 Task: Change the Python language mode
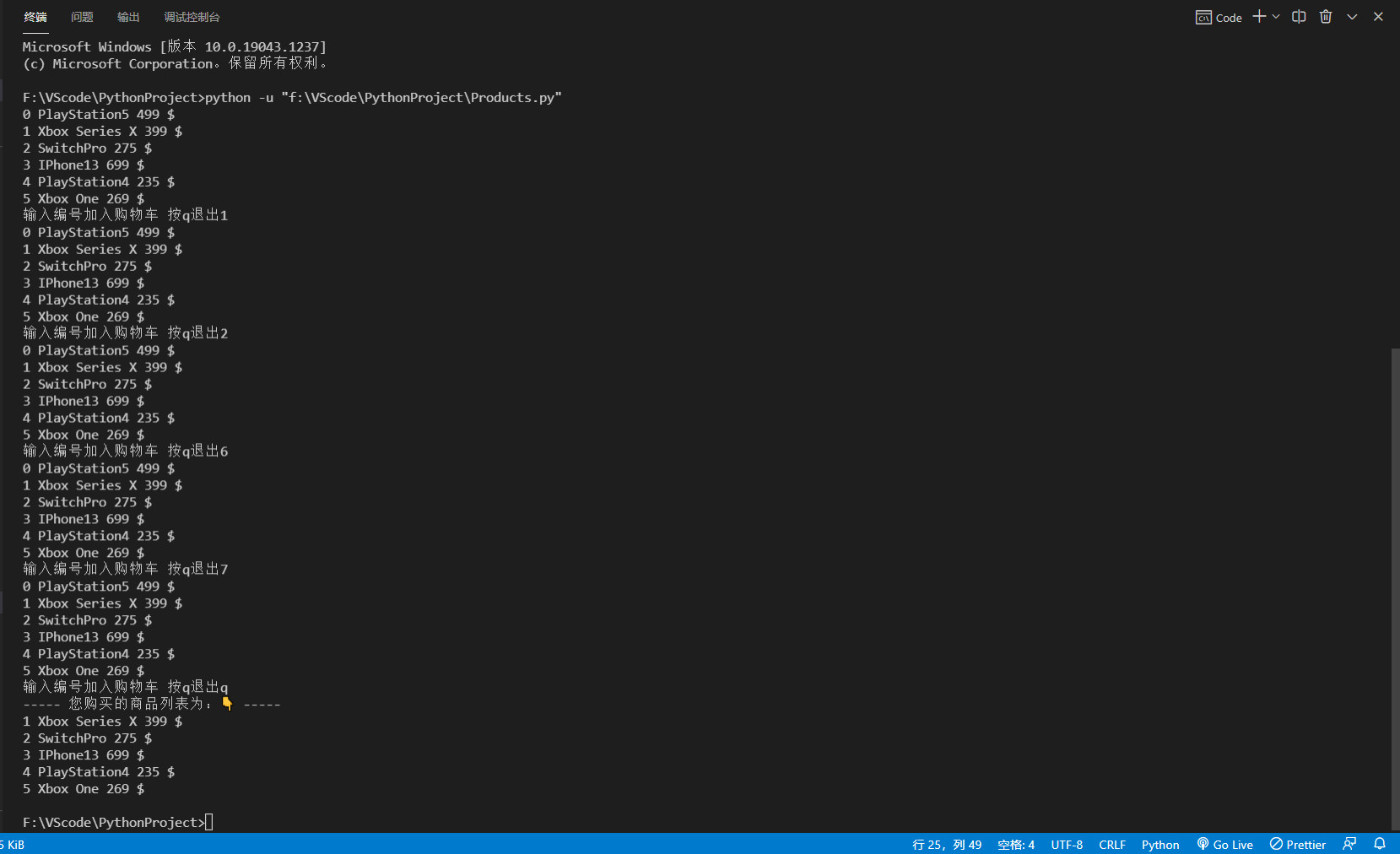1160,844
